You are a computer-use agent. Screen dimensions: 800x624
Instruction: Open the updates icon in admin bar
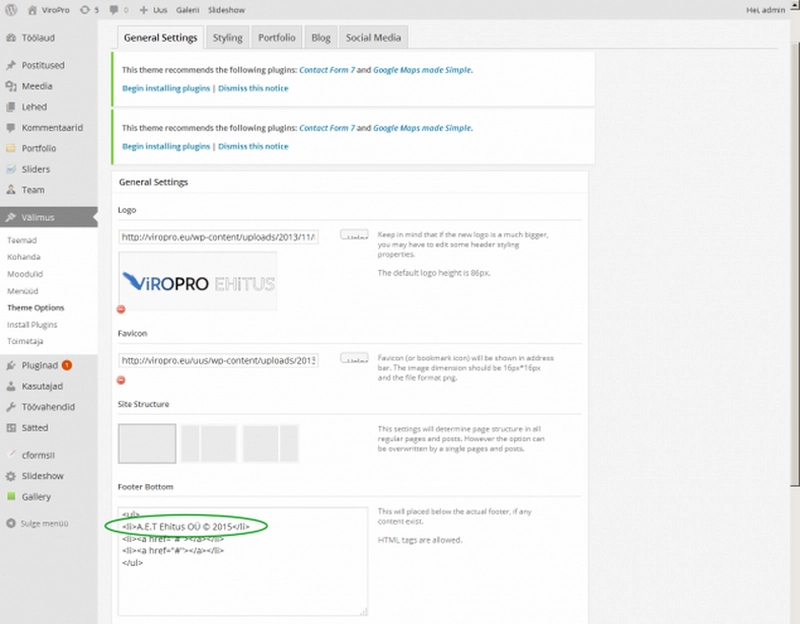[87, 8]
